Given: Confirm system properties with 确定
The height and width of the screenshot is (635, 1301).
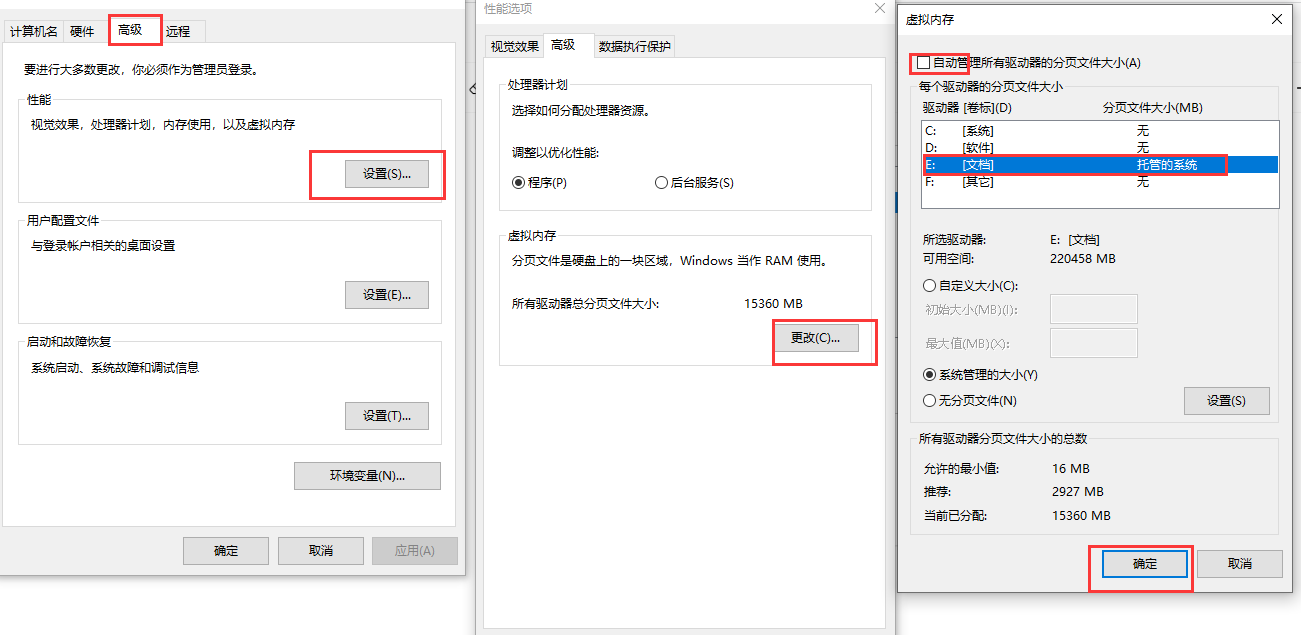Looking at the screenshot, I should pyautogui.click(x=226, y=551).
